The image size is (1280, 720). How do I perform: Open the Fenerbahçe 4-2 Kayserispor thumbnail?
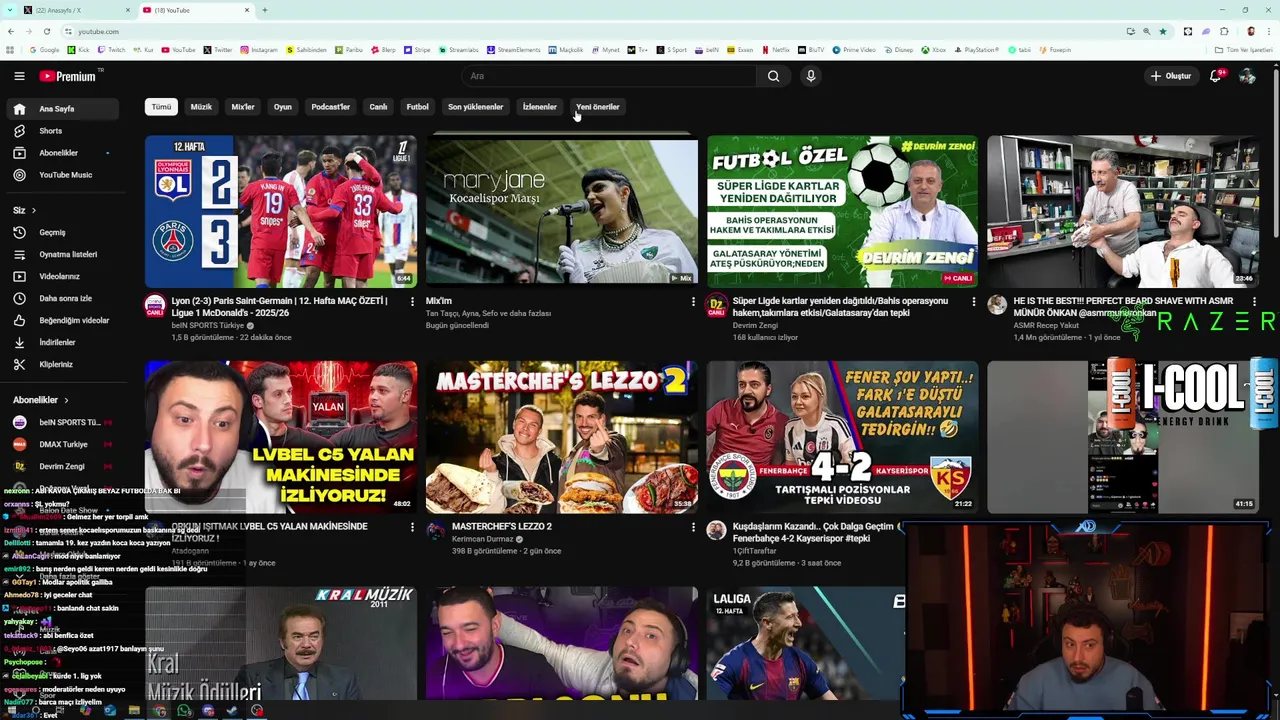tap(843, 437)
